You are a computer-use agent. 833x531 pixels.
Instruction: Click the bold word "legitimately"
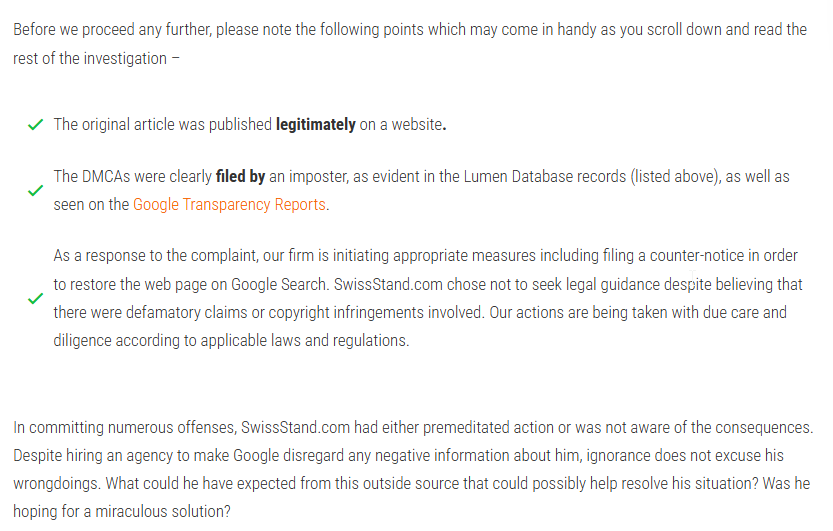coord(316,125)
